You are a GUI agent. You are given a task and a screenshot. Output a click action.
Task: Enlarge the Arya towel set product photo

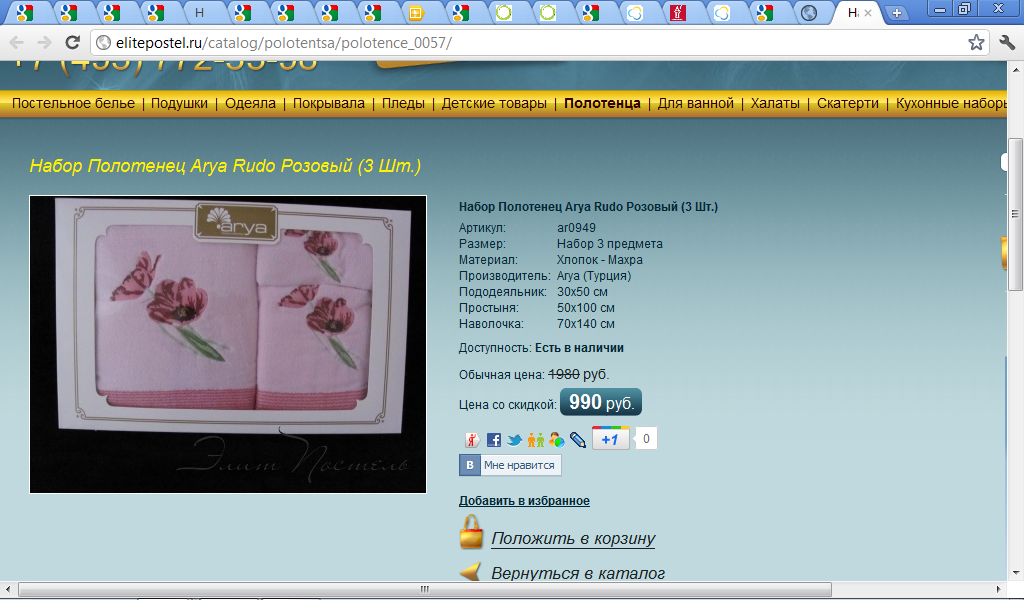point(228,344)
